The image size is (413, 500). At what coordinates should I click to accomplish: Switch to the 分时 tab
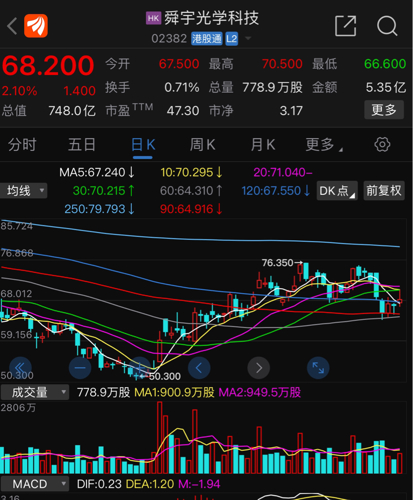tap(22, 145)
